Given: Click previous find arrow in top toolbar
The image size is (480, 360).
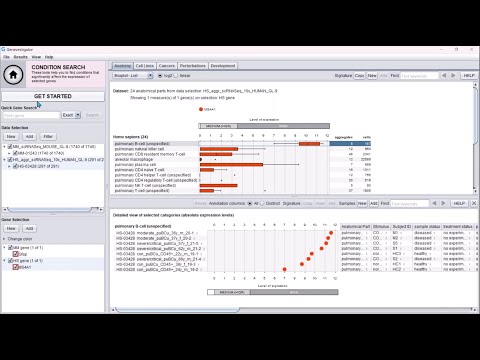Looking at the screenshot, I should tap(444, 76).
